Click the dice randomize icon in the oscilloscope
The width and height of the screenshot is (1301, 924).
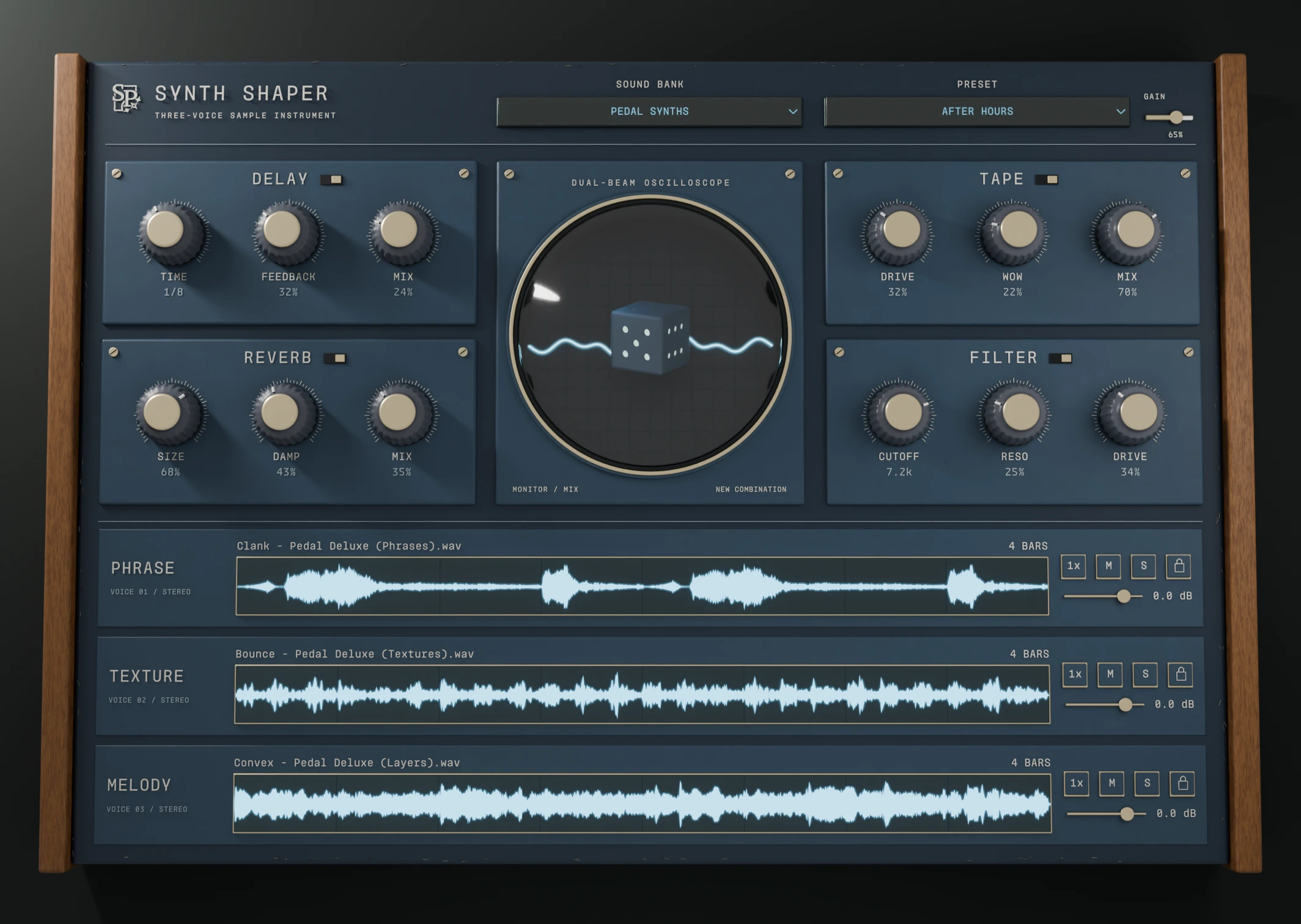[x=650, y=337]
